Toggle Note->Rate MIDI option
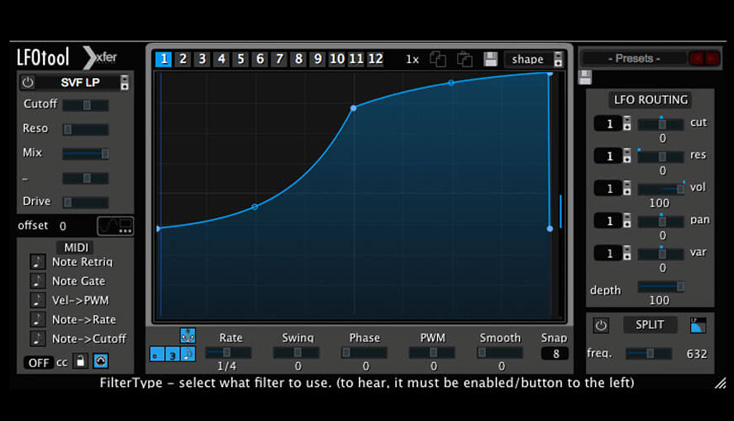Screen dimensions: 734x421 coord(37,319)
